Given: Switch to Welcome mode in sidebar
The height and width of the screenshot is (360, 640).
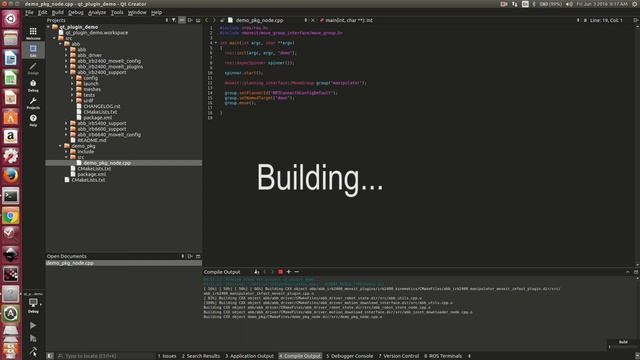Looking at the screenshot, I should [x=33, y=33].
